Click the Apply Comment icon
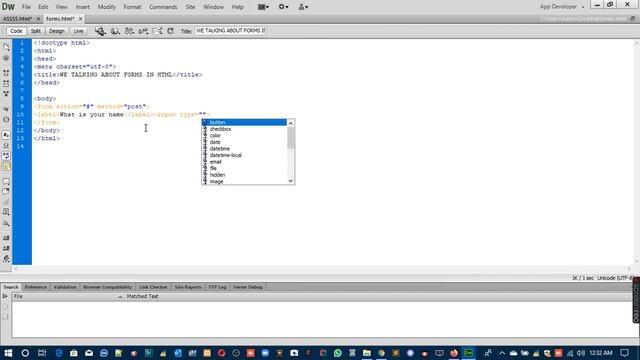Screen dimensions: 640x360 tap(6, 181)
